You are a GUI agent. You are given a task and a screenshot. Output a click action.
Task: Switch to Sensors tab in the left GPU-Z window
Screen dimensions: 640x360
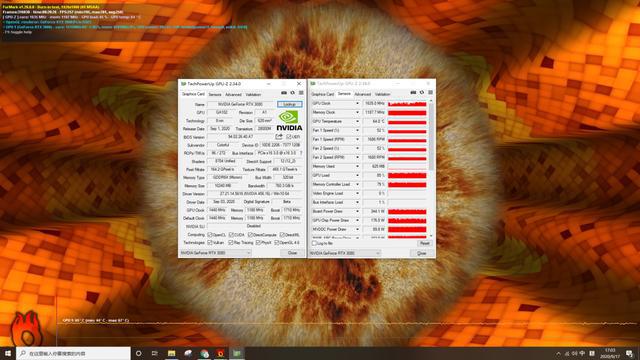[x=215, y=94]
